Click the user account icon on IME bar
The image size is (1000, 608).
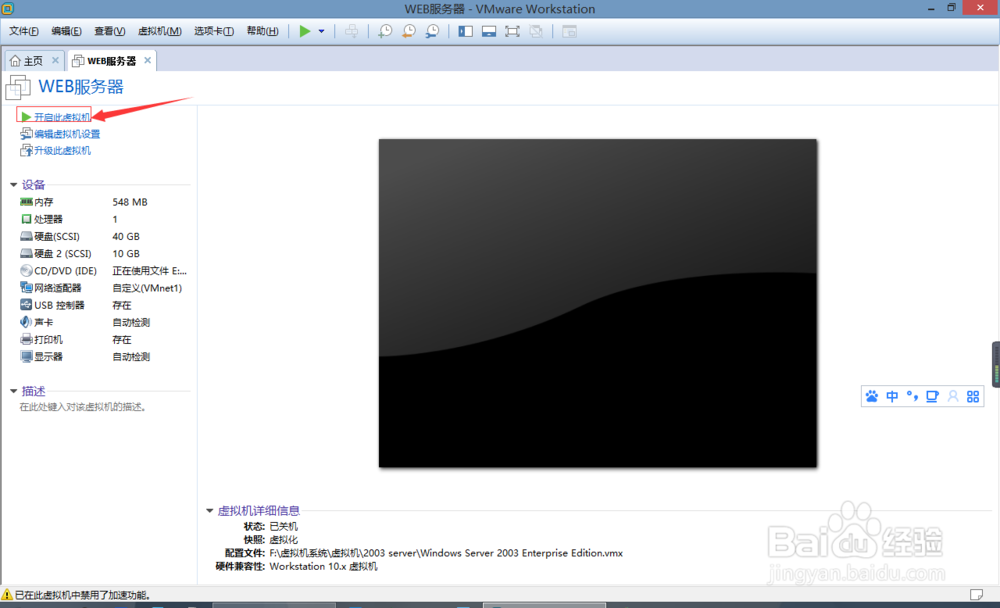click(x=953, y=397)
